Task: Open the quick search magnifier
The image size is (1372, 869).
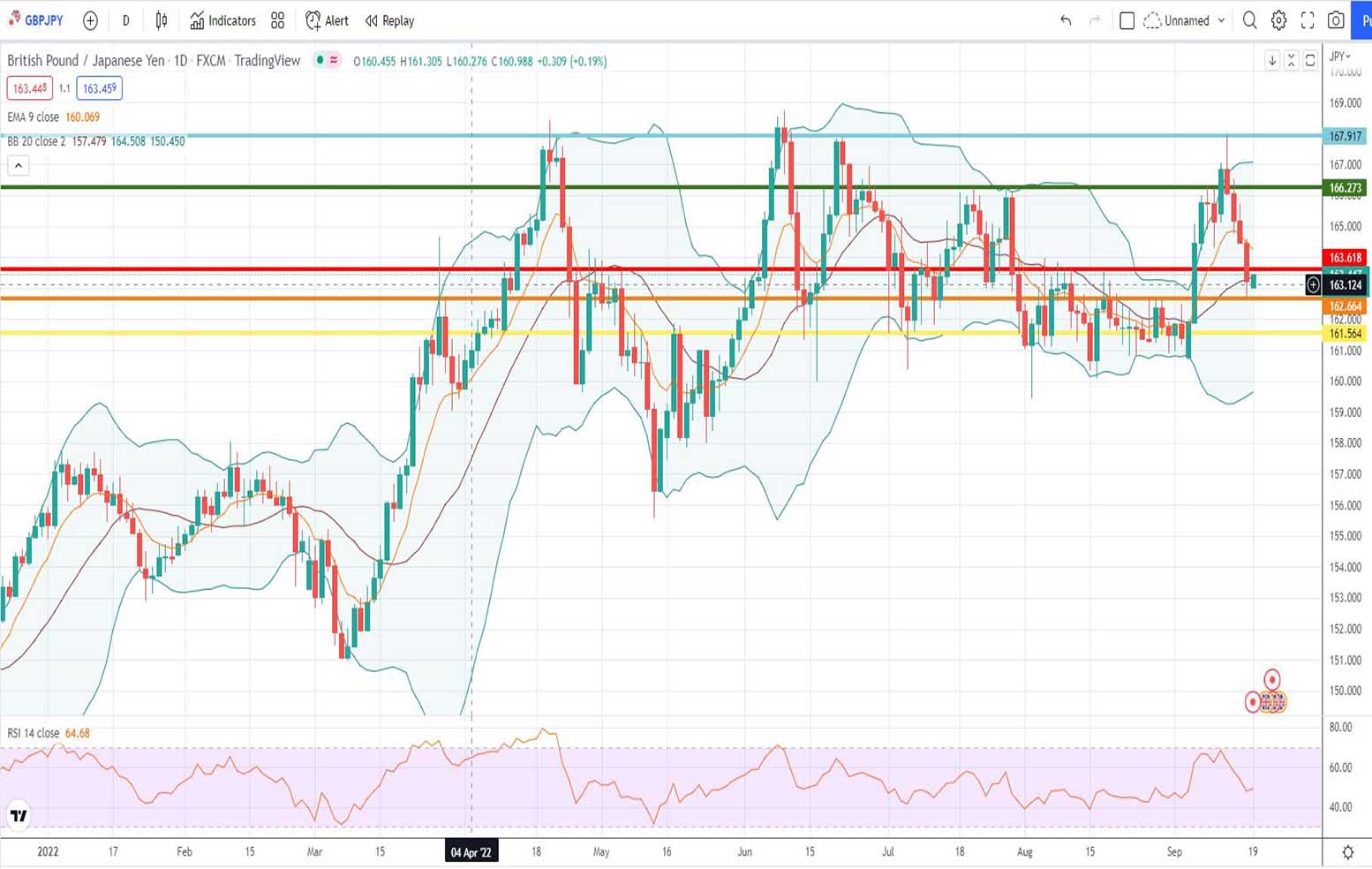Action: [1249, 20]
